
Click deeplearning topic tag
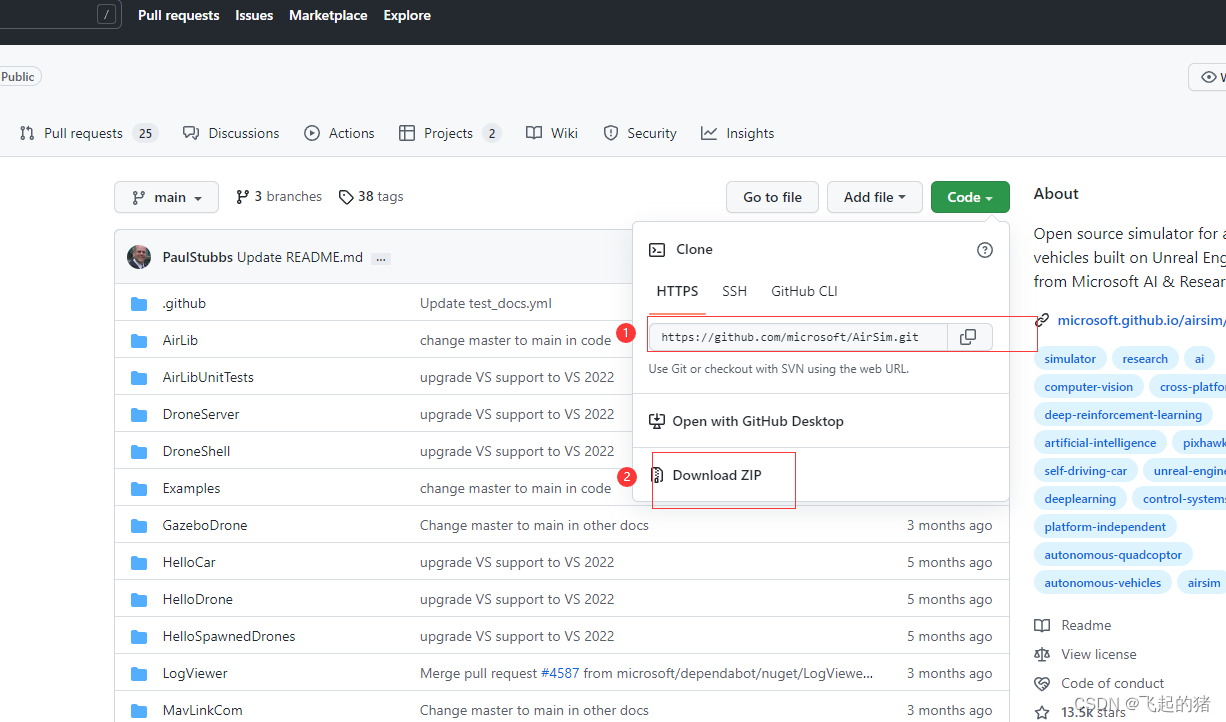[x=1080, y=499]
